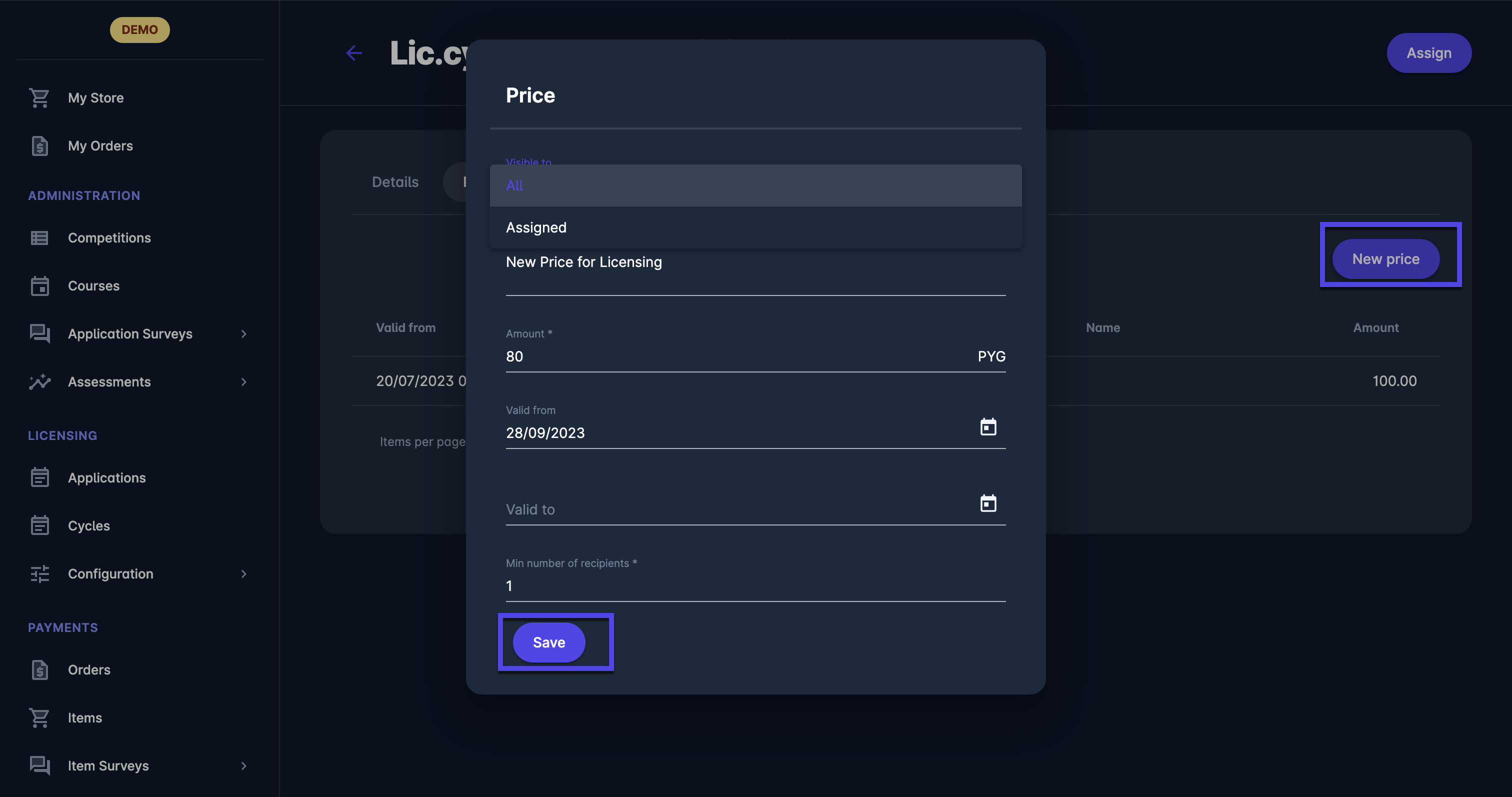Screen dimensions: 1512x797
Task: Click the Licensing Applications icon
Action: pos(39,477)
